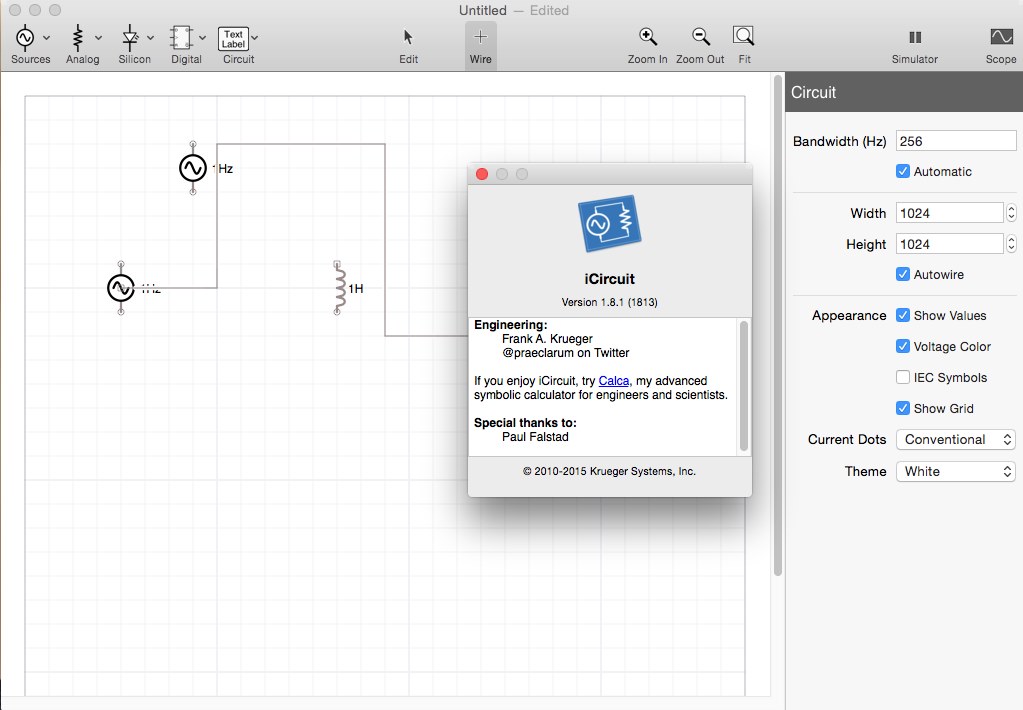Screen dimensions: 1023x710
Task: Click the top terminal of the inductor
Action: point(337,264)
